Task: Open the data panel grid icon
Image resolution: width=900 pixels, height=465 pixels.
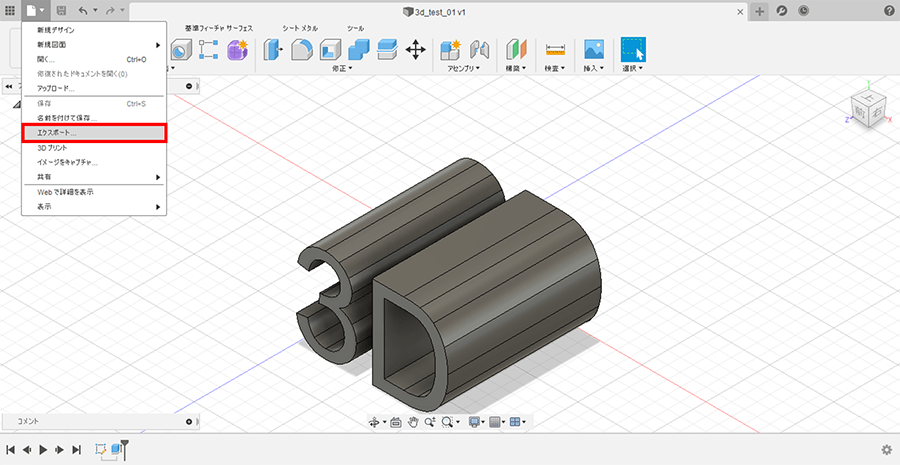Action: coord(11,10)
